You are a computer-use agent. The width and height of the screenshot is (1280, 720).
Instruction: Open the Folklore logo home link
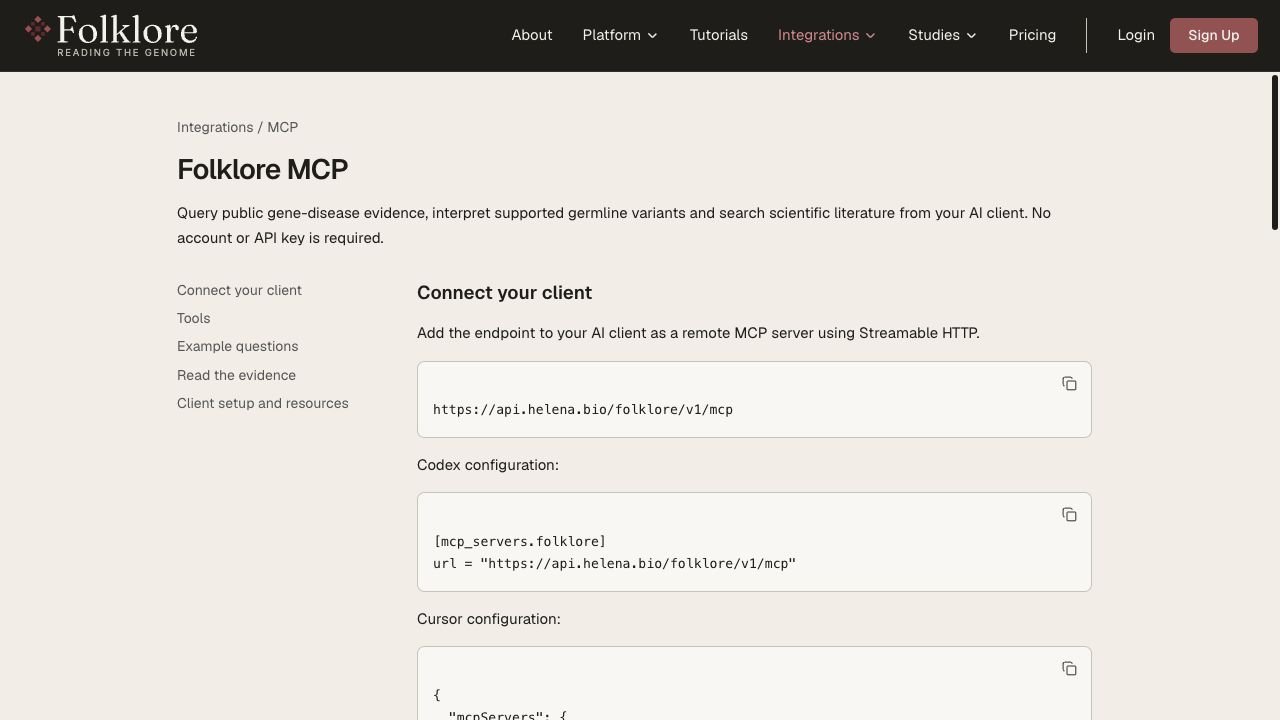click(x=111, y=35)
